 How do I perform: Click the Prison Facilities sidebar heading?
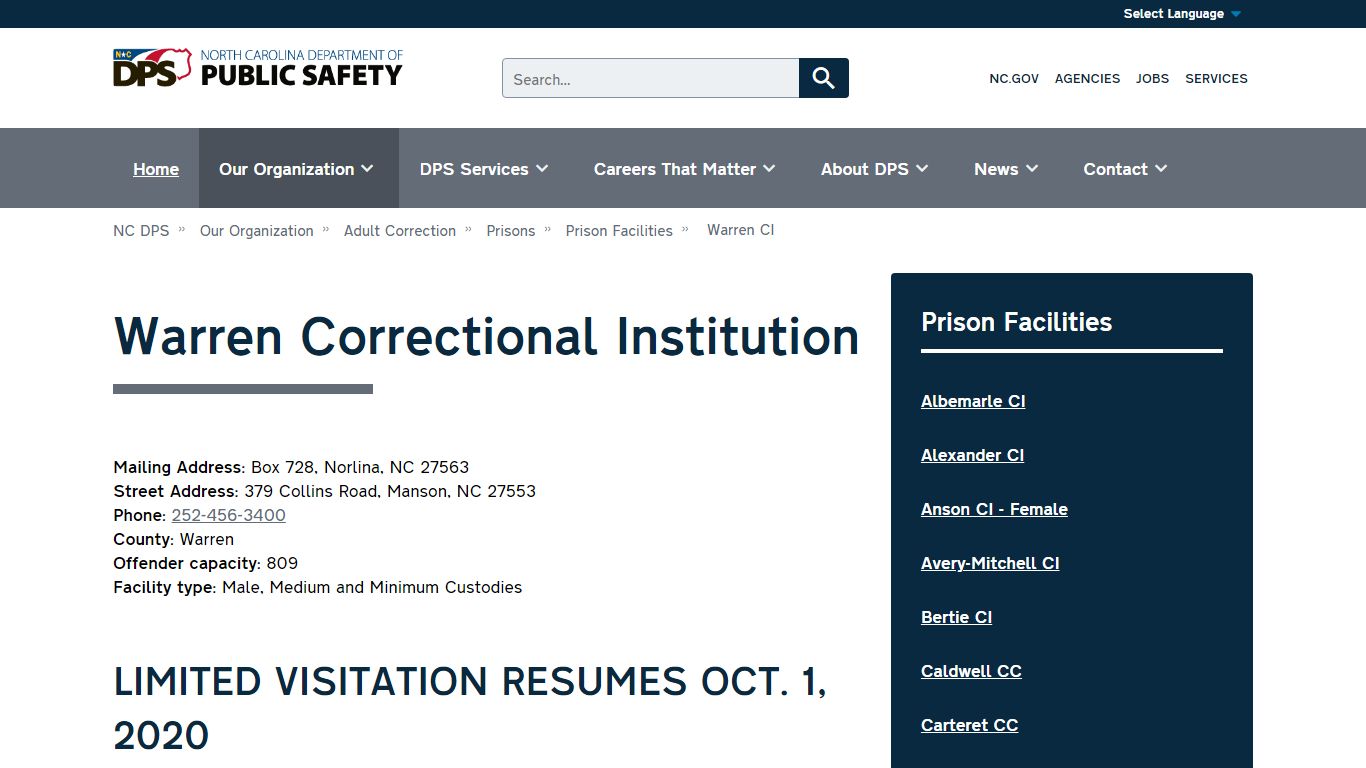point(1016,322)
